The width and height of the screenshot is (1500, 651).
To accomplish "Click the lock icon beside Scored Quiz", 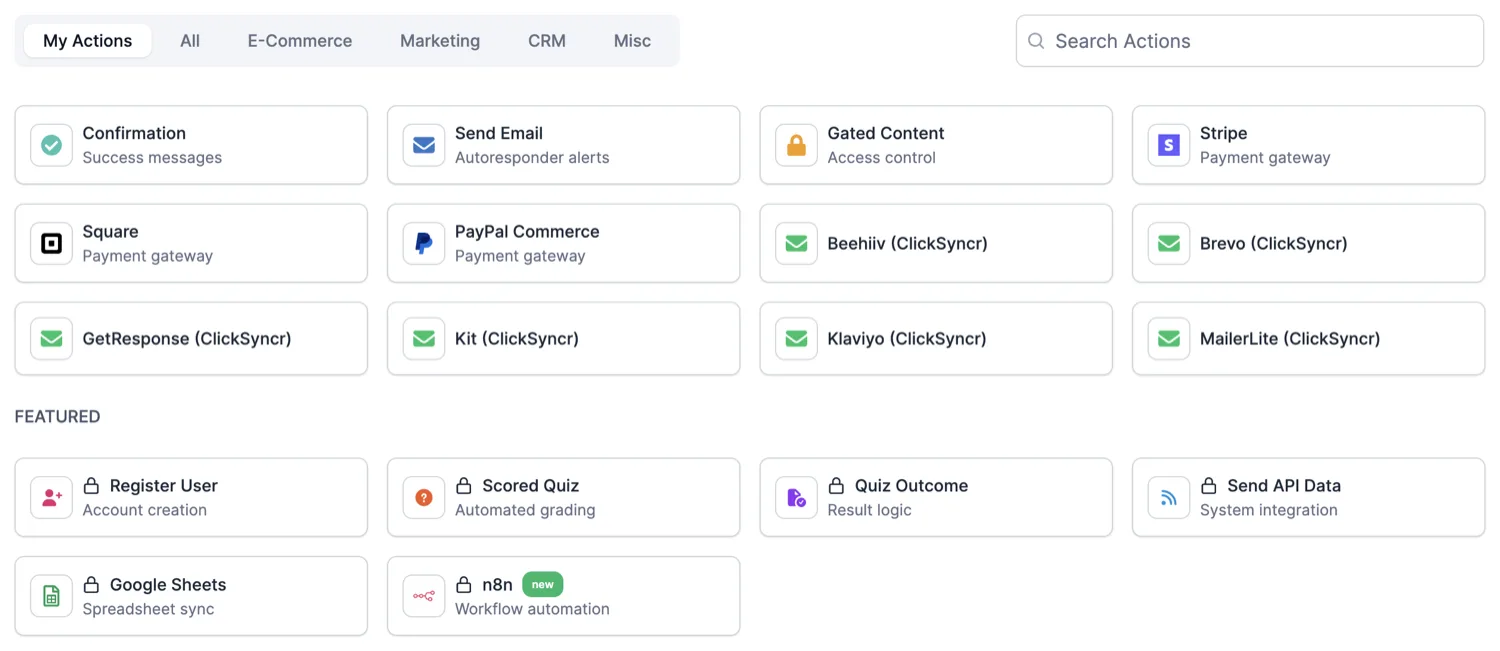I will pyautogui.click(x=464, y=485).
